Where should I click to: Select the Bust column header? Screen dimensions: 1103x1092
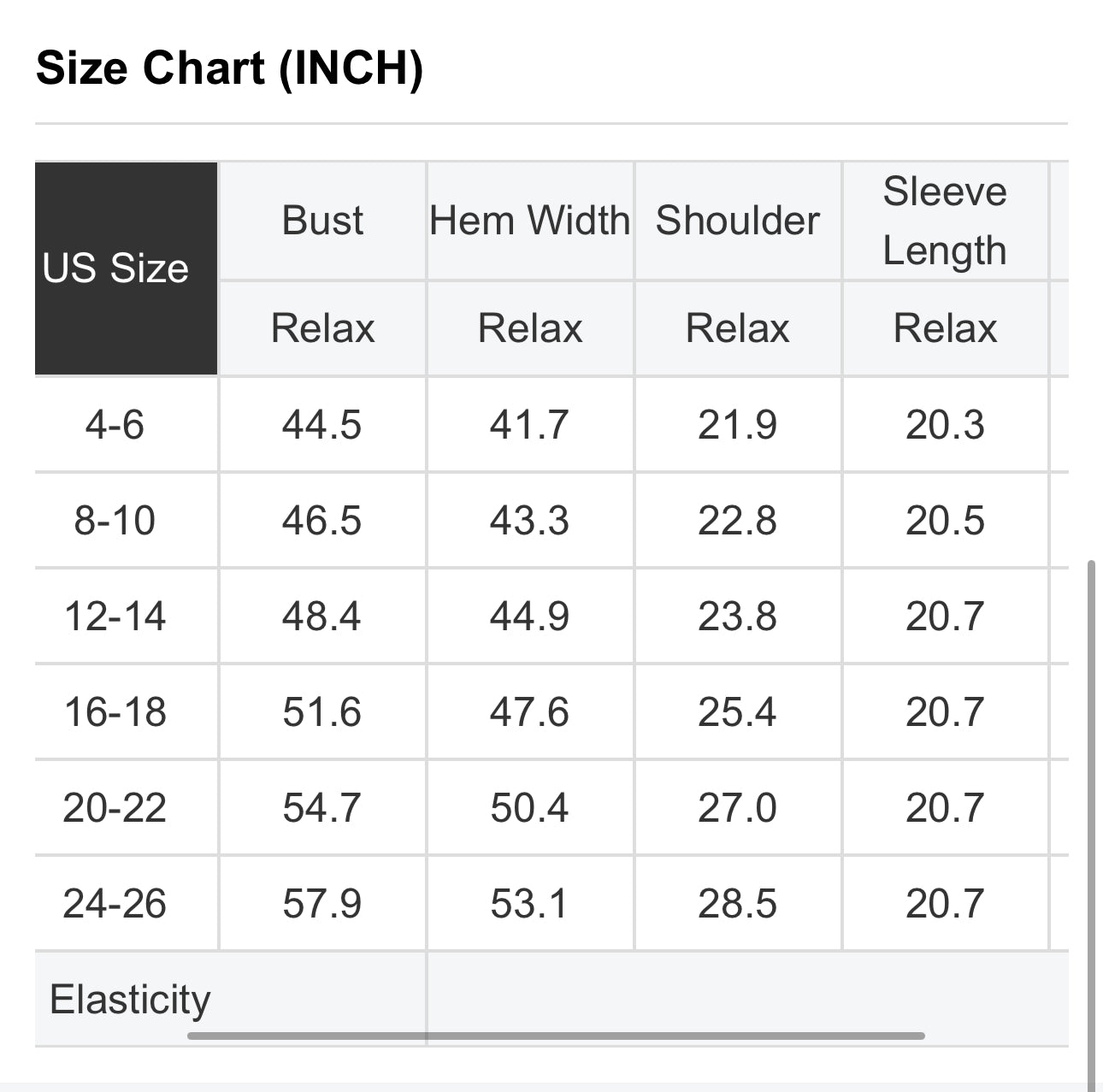(322, 221)
